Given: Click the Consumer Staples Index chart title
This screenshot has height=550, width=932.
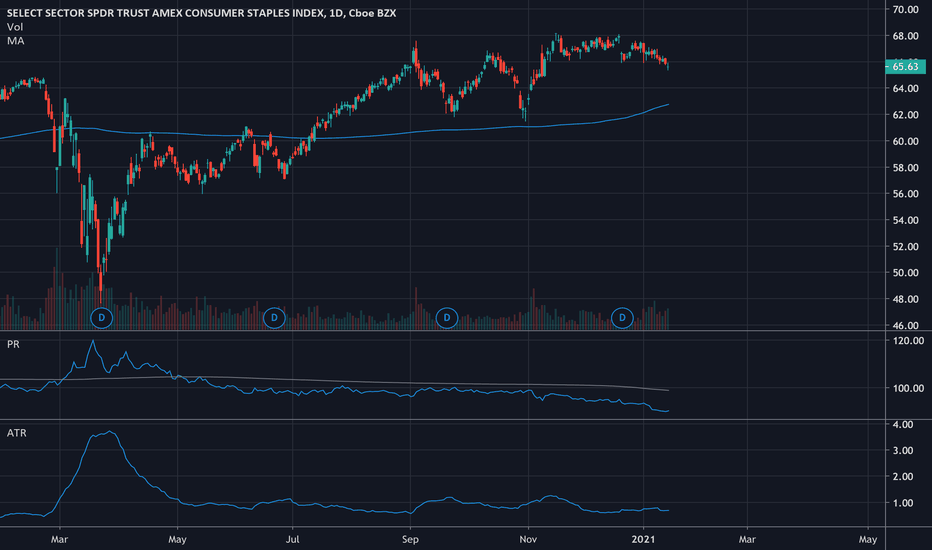Looking at the screenshot, I should click(201, 13).
